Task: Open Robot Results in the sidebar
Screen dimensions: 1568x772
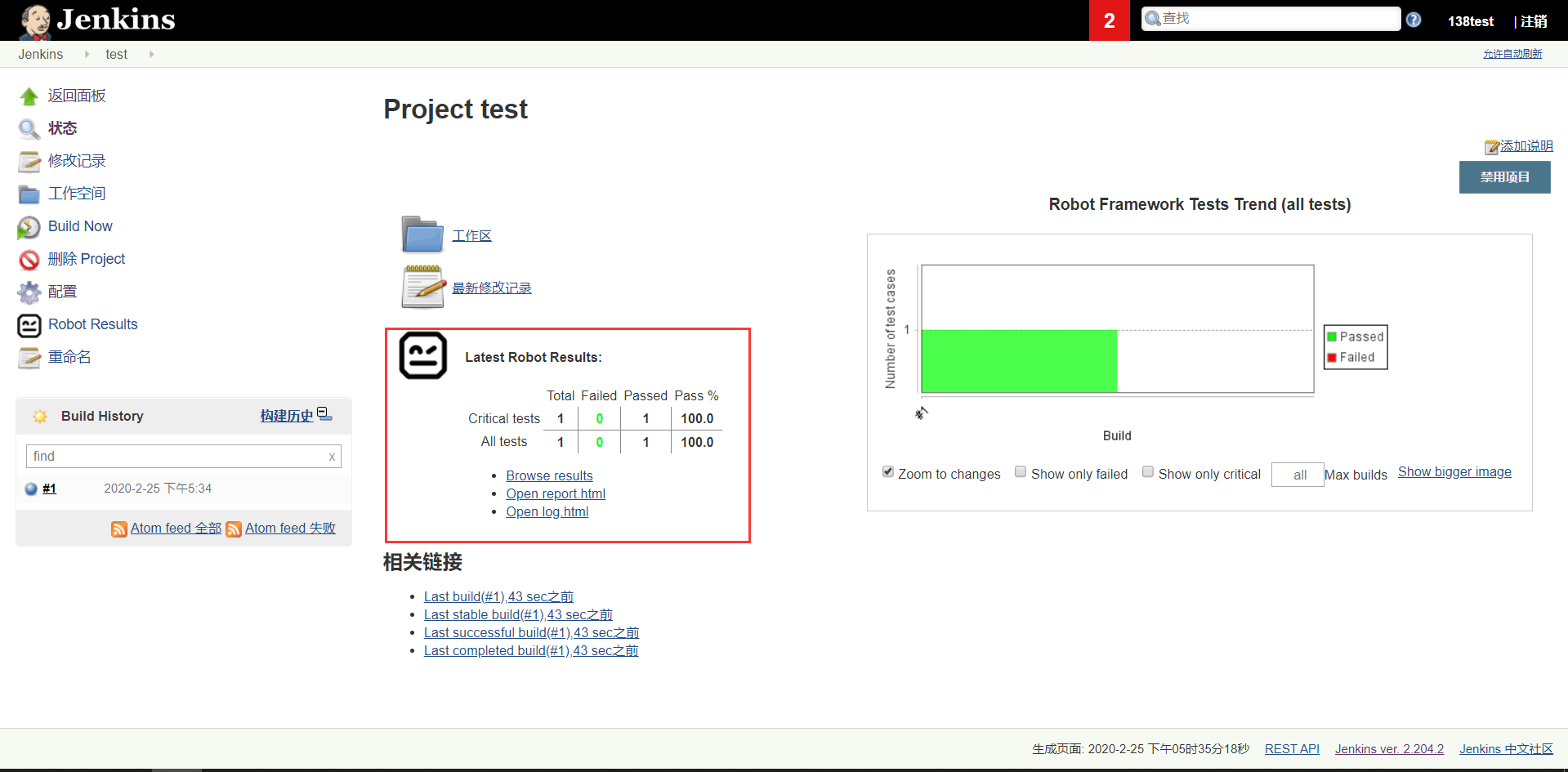Action: (x=93, y=324)
